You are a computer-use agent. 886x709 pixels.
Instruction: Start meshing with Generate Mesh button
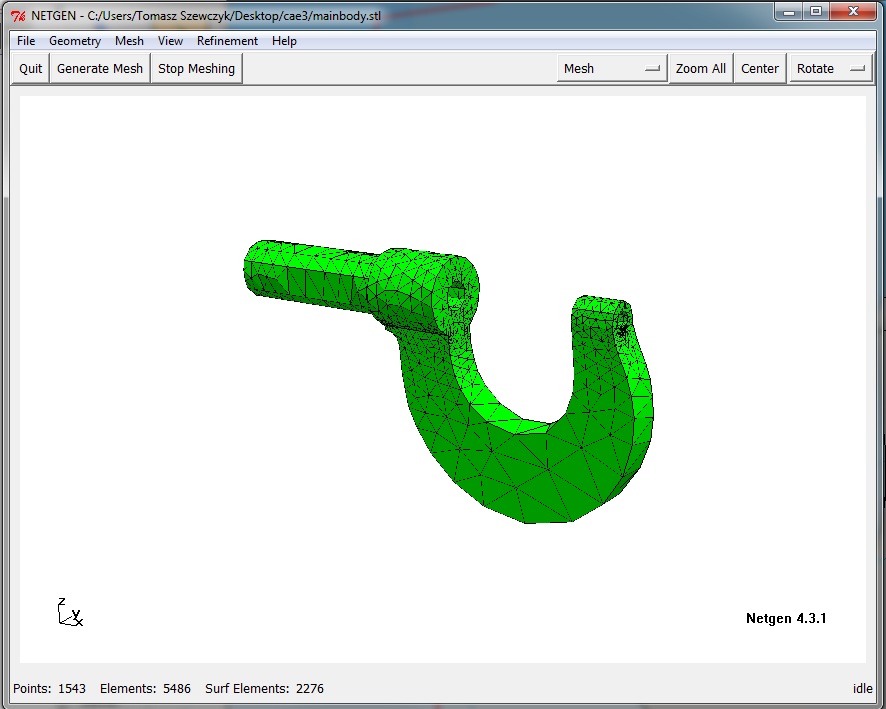pos(100,68)
